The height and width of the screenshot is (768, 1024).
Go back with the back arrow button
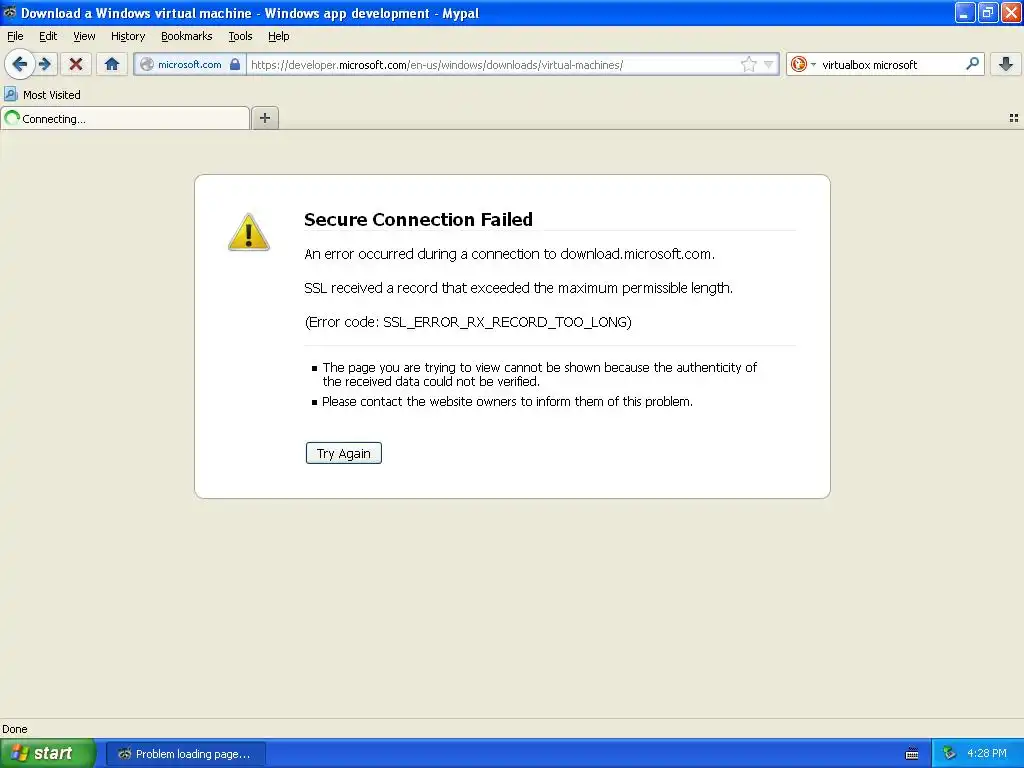coord(20,64)
